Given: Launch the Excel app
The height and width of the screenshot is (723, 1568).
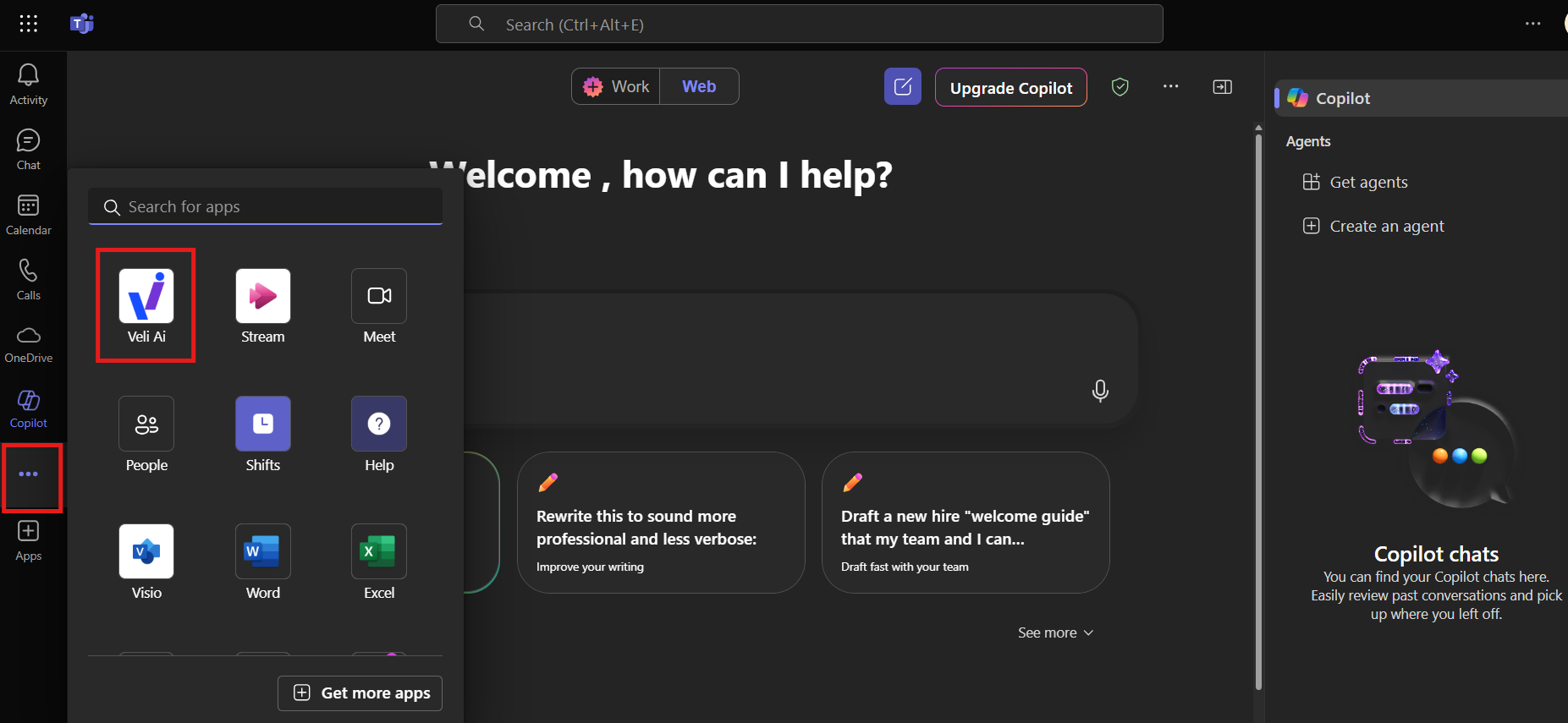Looking at the screenshot, I should click(x=379, y=562).
